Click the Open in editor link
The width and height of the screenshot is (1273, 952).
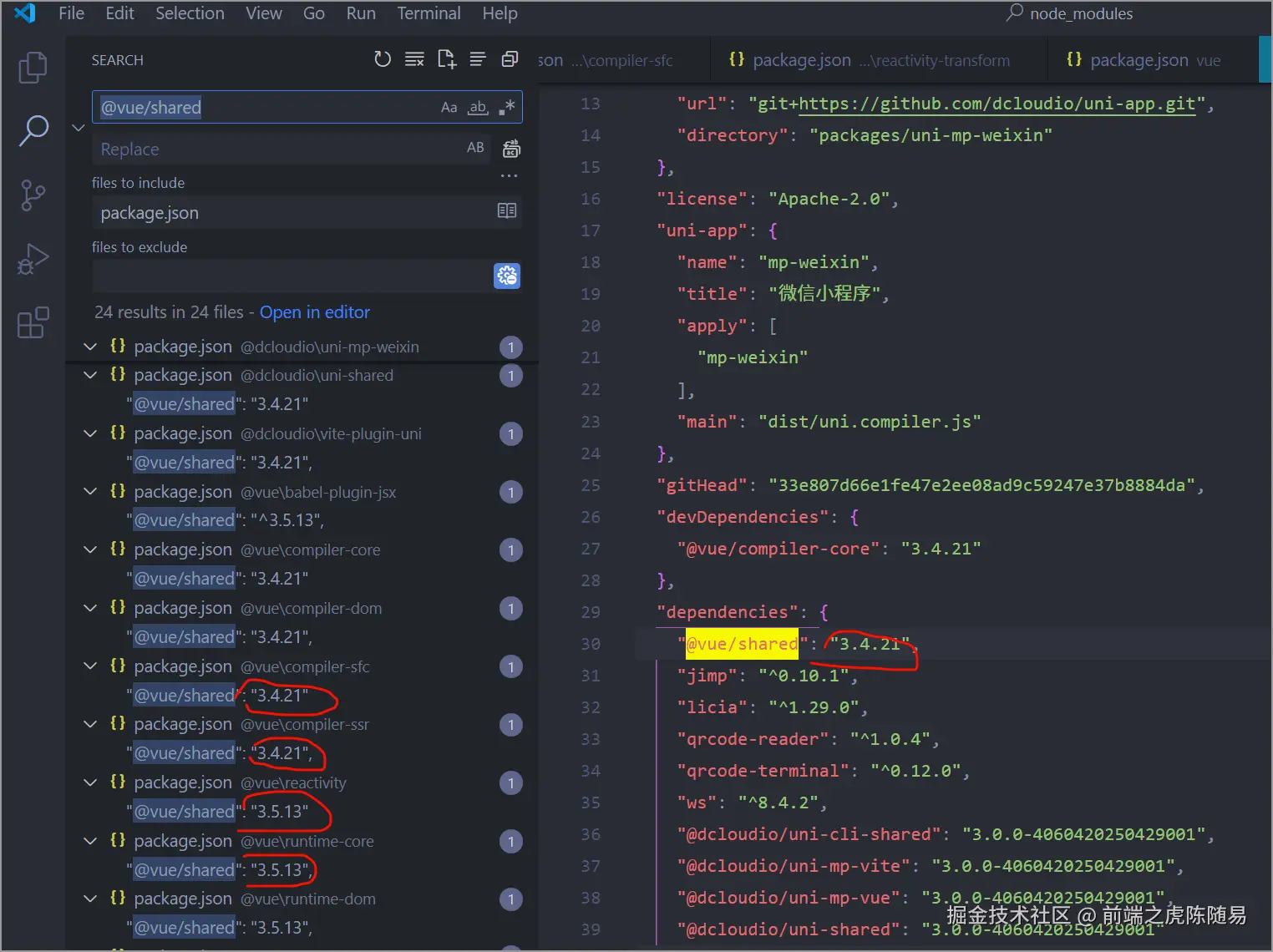pyautogui.click(x=315, y=312)
